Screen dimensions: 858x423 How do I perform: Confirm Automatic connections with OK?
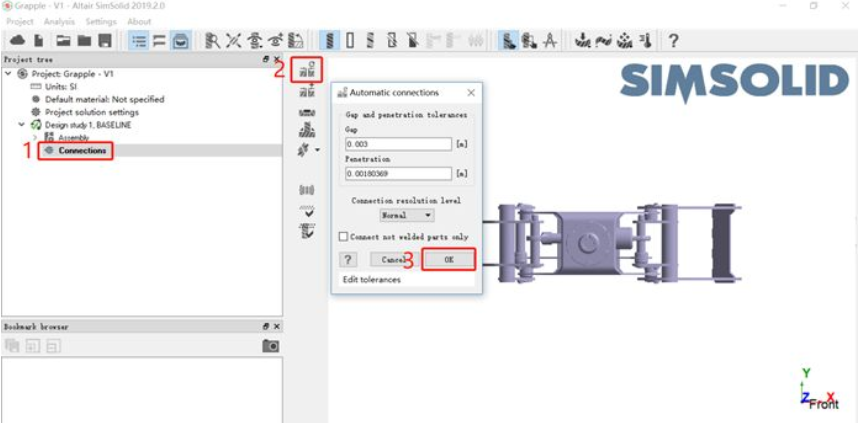(449, 260)
